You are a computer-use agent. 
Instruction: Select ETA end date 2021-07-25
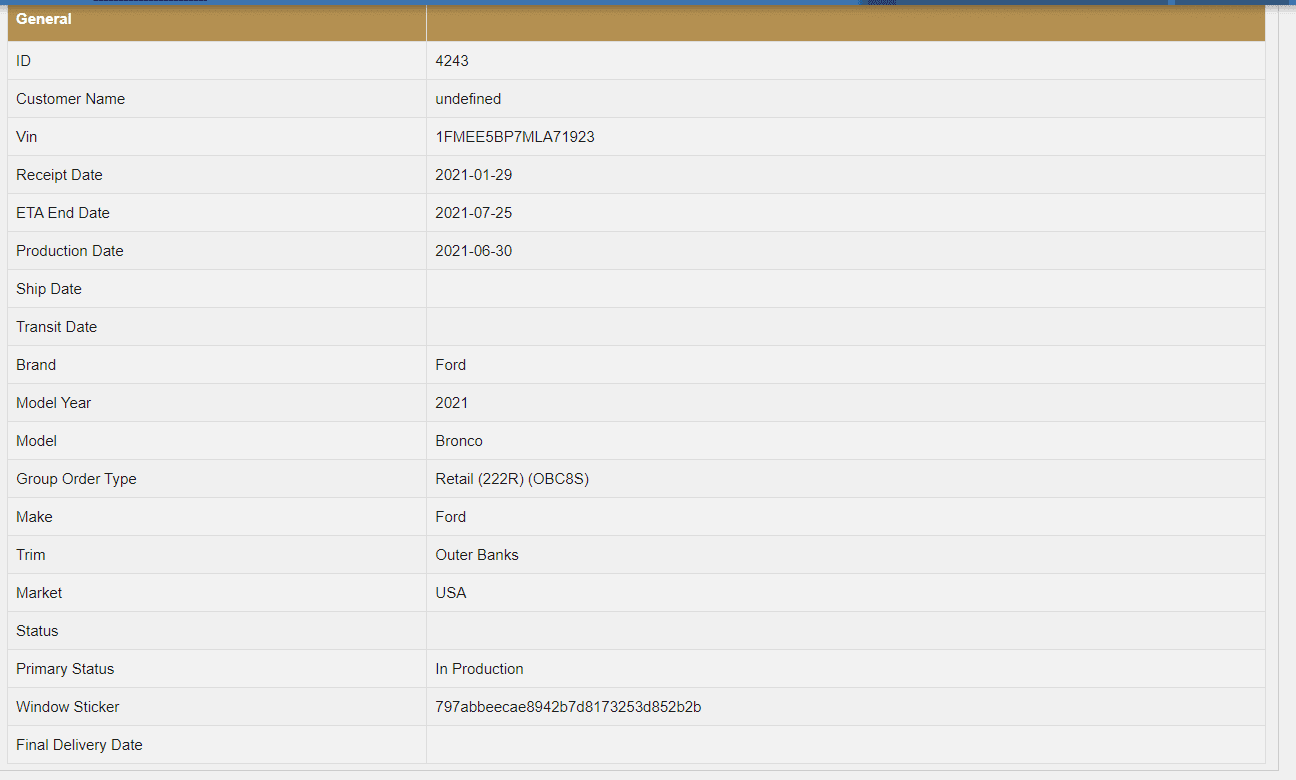(474, 213)
